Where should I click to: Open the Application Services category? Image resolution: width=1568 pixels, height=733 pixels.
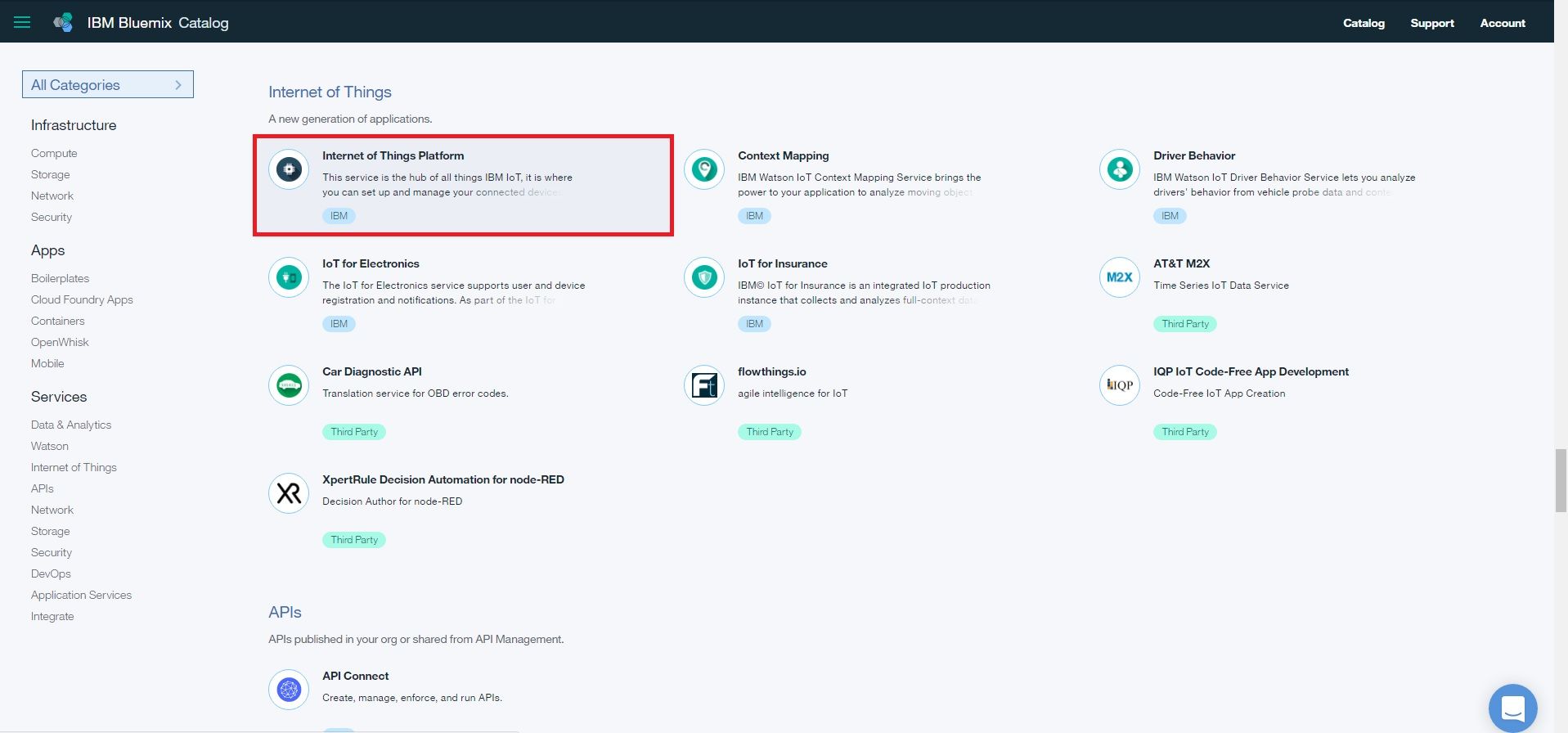pyautogui.click(x=81, y=595)
